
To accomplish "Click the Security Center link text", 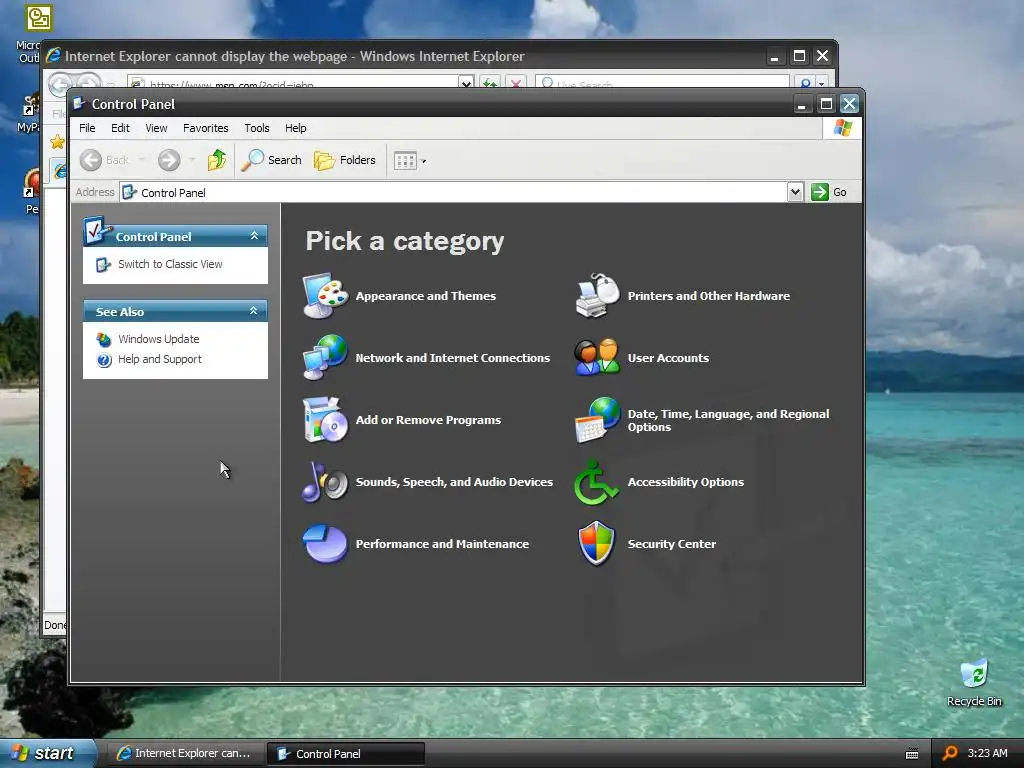I will (671, 544).
